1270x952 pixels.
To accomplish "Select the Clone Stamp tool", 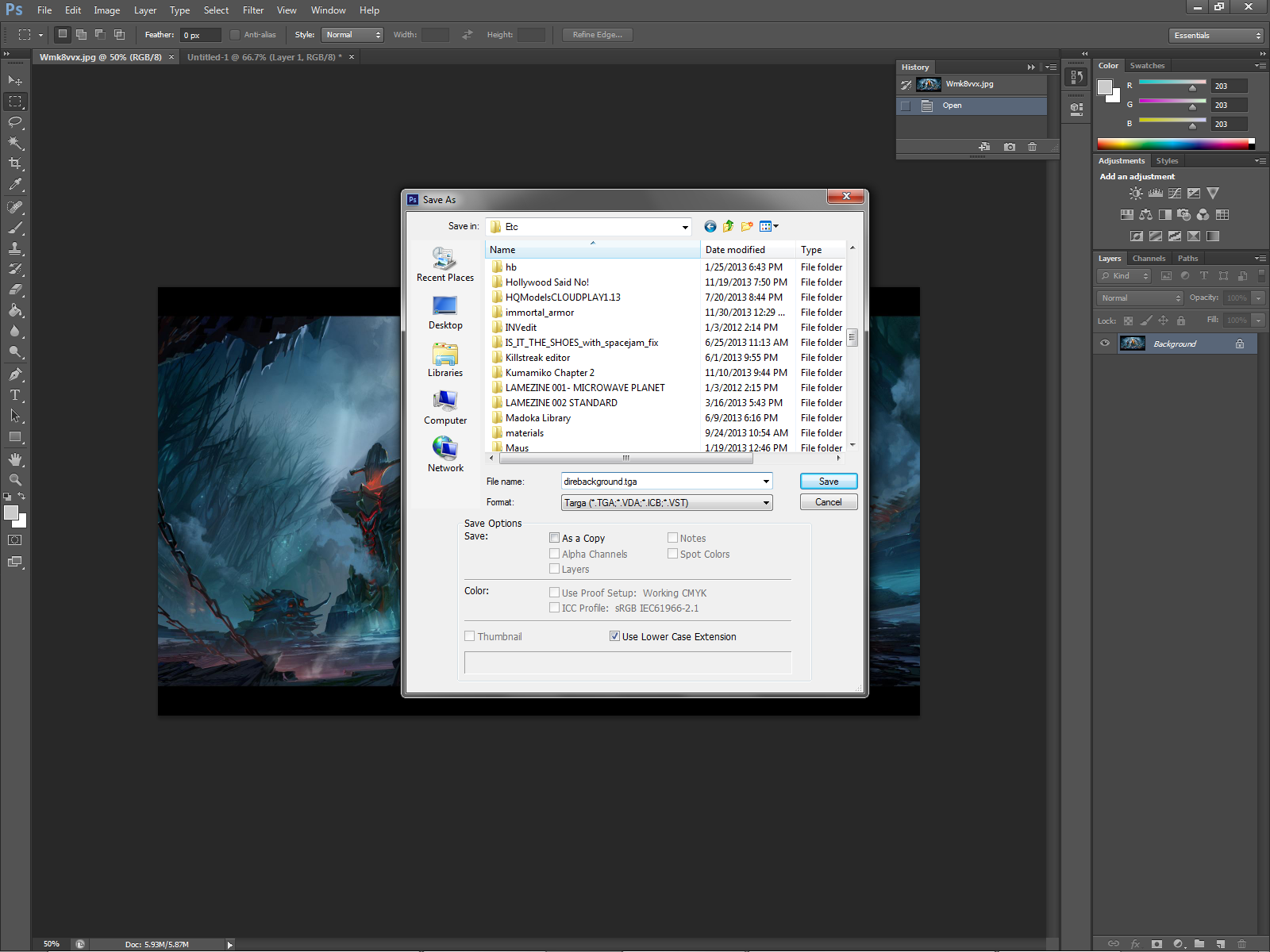I will (x=15, y=248).
